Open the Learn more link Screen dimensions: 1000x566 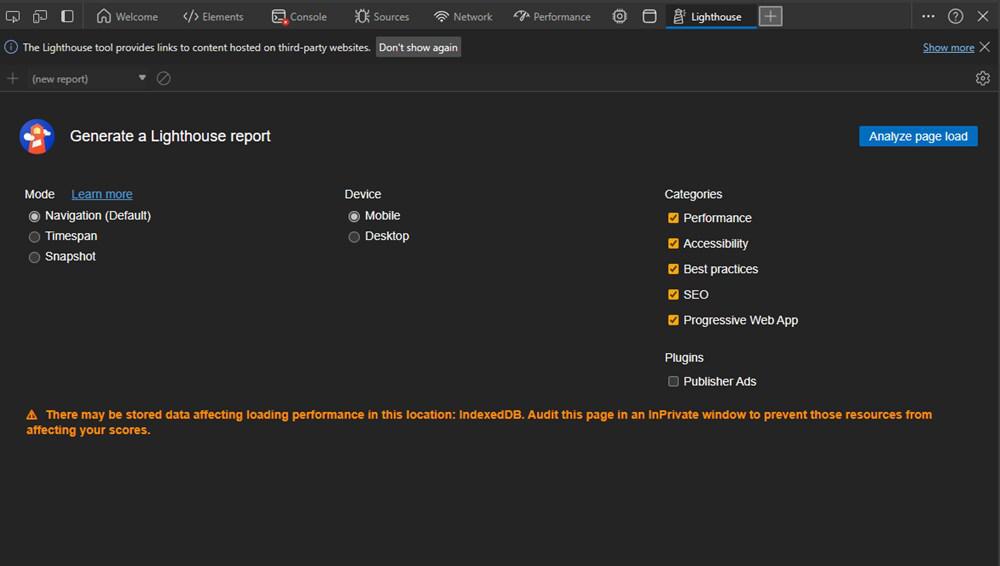point(102,194)
